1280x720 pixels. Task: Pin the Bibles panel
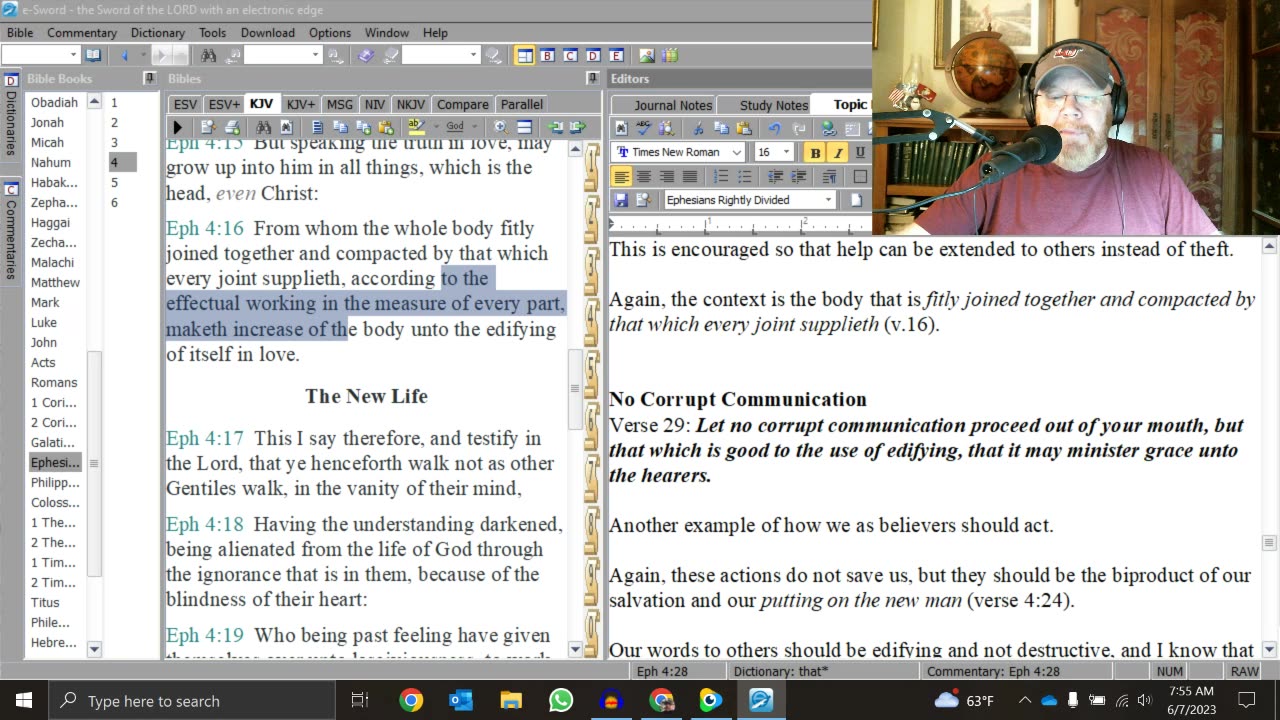click(593, 78)
